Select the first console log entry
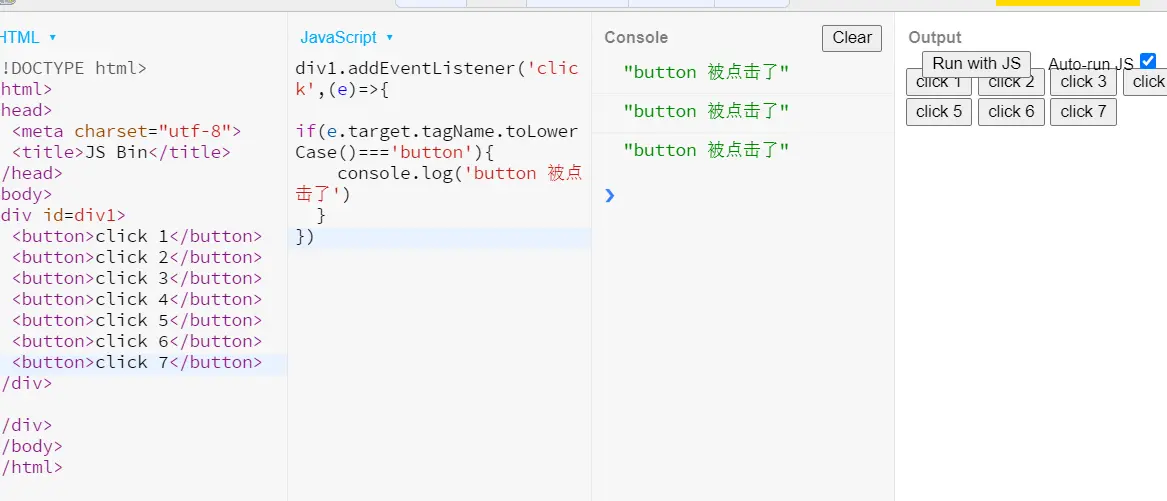Screen dimensions: 1167x501 705,72
